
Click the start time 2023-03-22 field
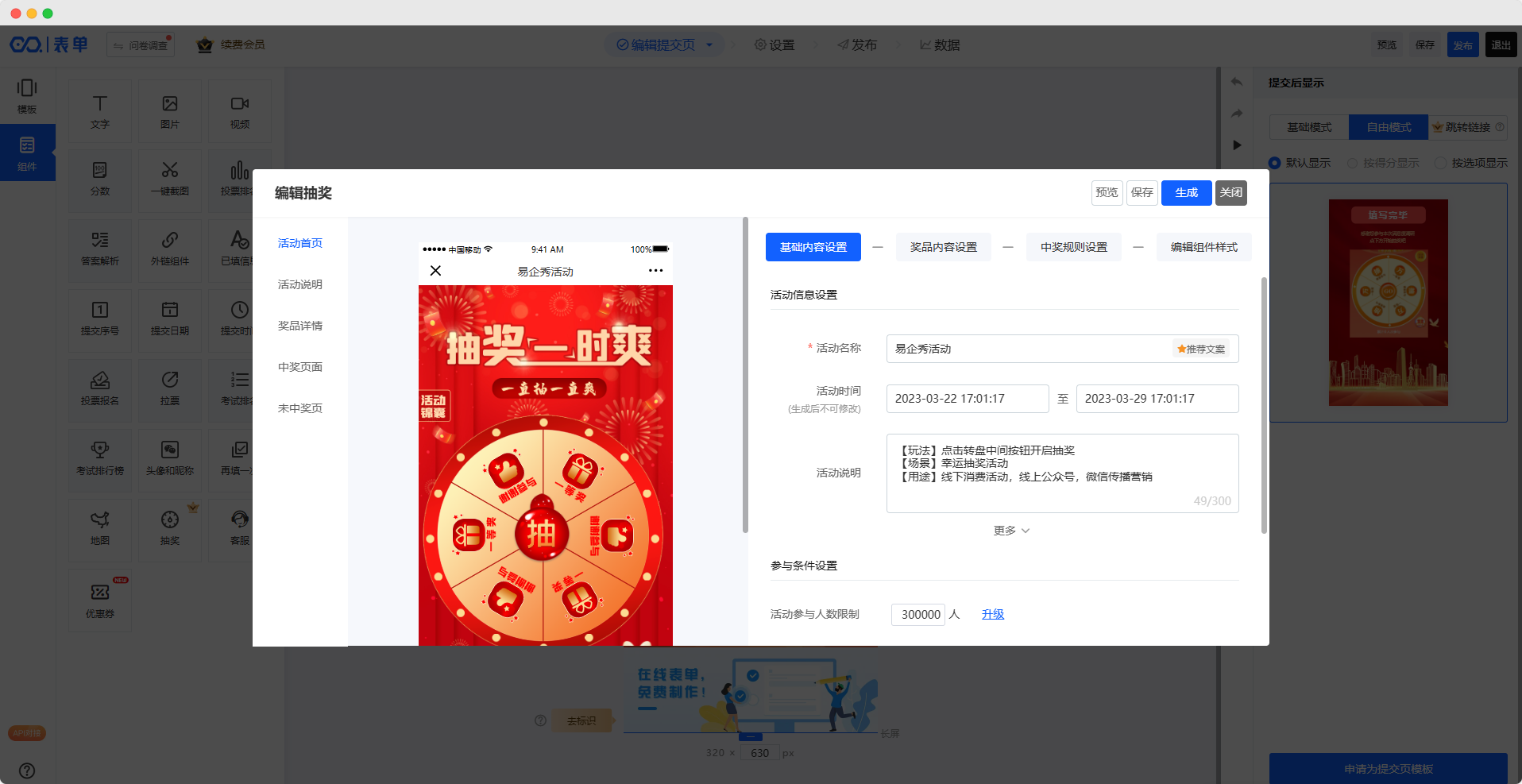click(x=968, y=399)
